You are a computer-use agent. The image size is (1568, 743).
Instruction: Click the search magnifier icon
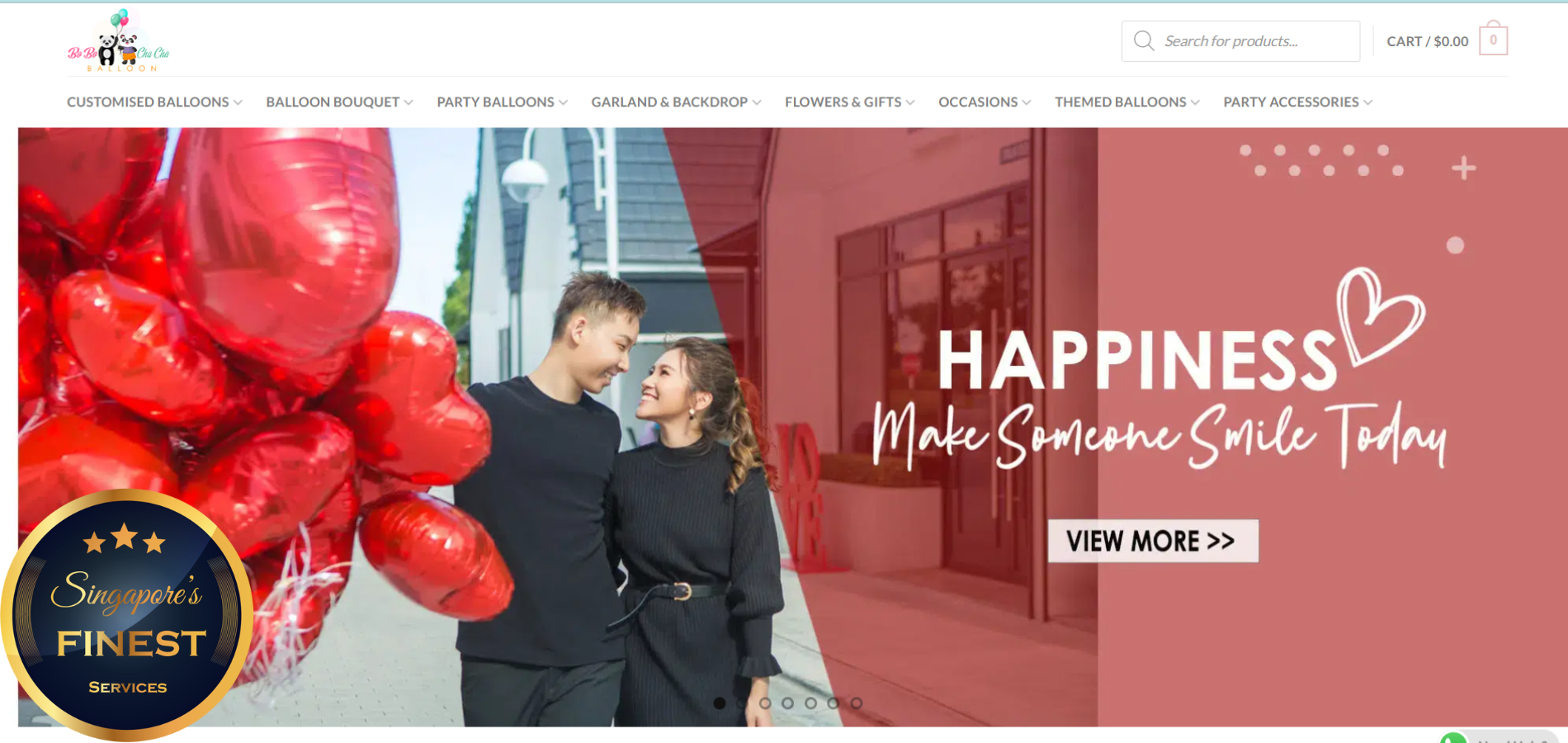[x=1143, y=41]
